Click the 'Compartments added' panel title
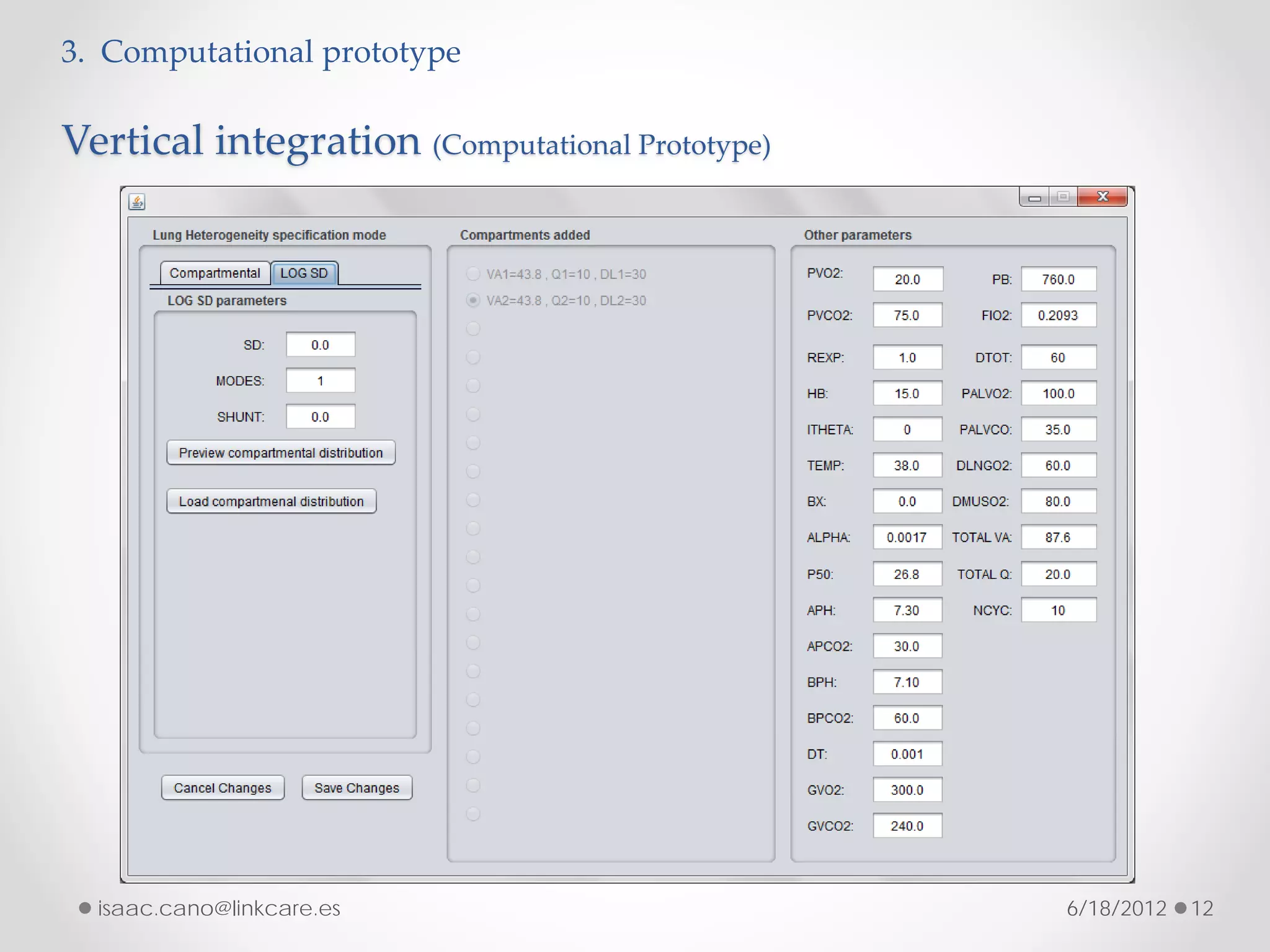Viewport: 1270px width, 952px height. click(525, 235)
